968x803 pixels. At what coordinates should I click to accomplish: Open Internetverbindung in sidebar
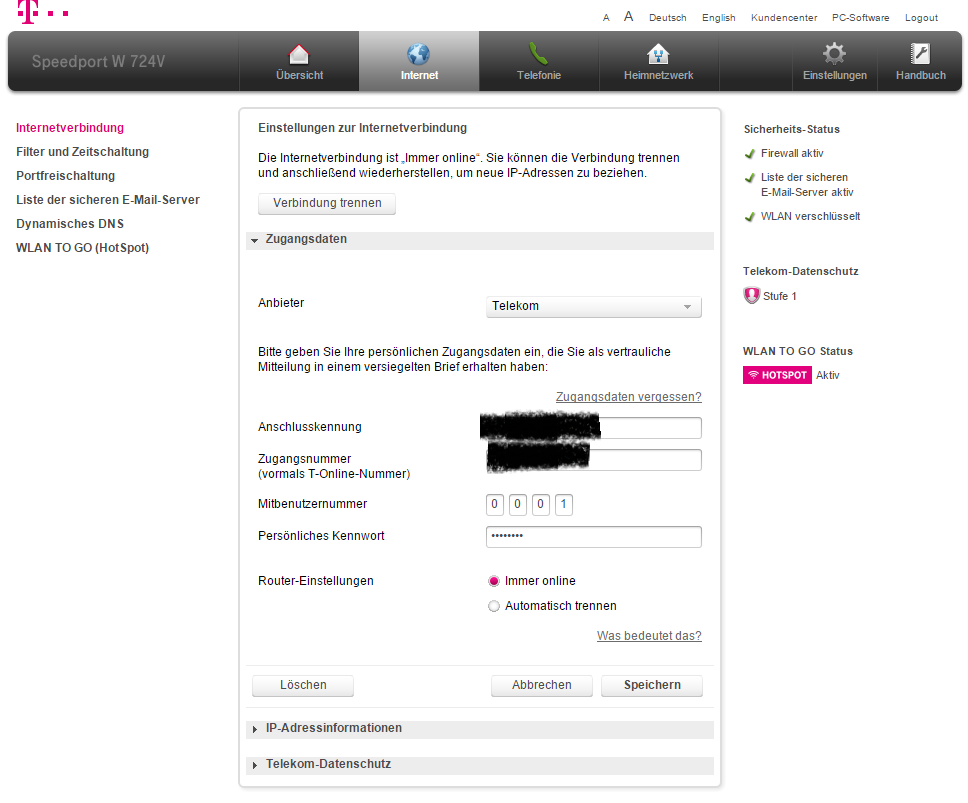coord(70,128)
